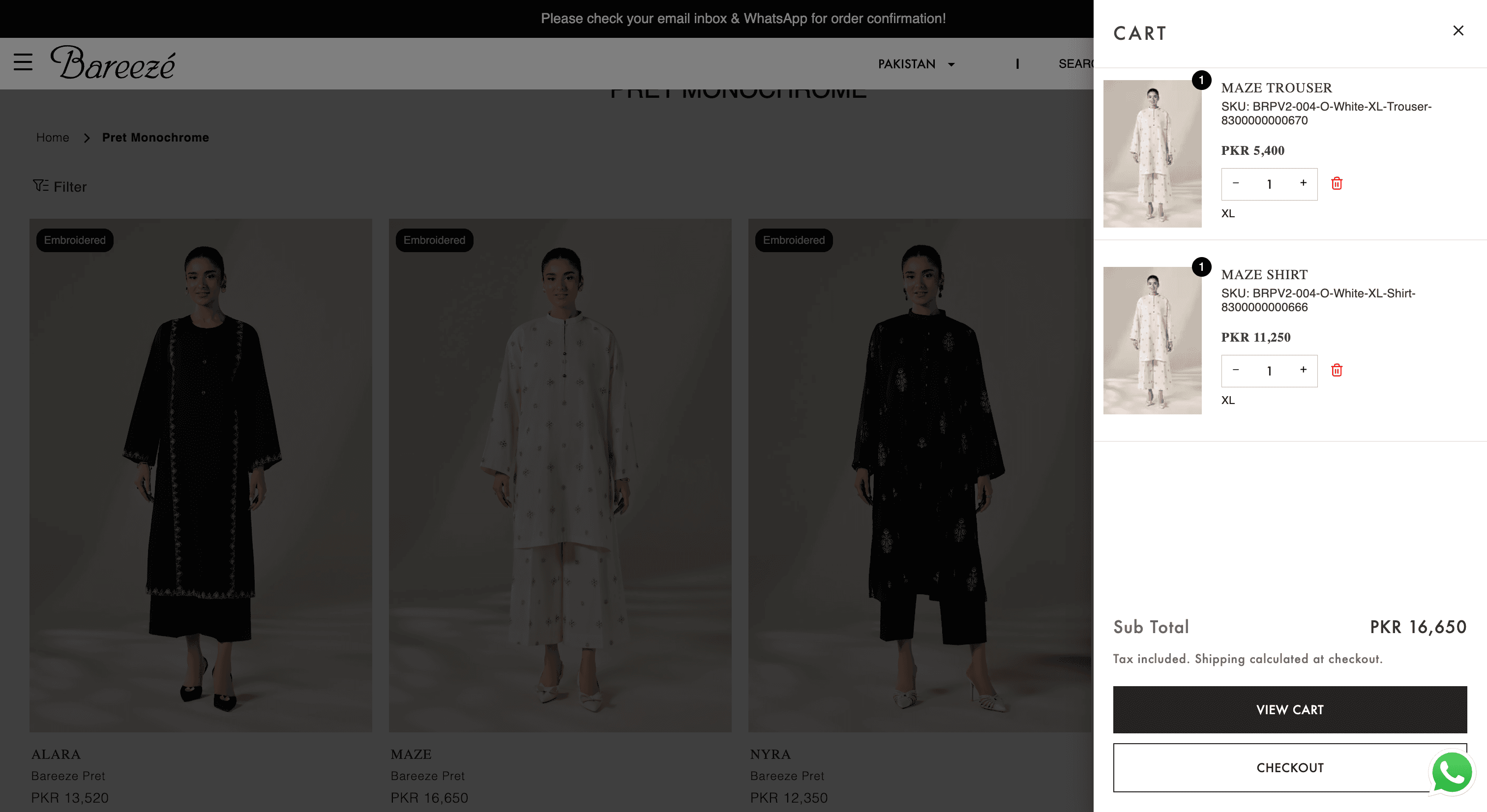Increase Maze Trouser quantity
The width and height of the screenshot is (1487, 812).
pyautogui.click(x=1303, y=183)
